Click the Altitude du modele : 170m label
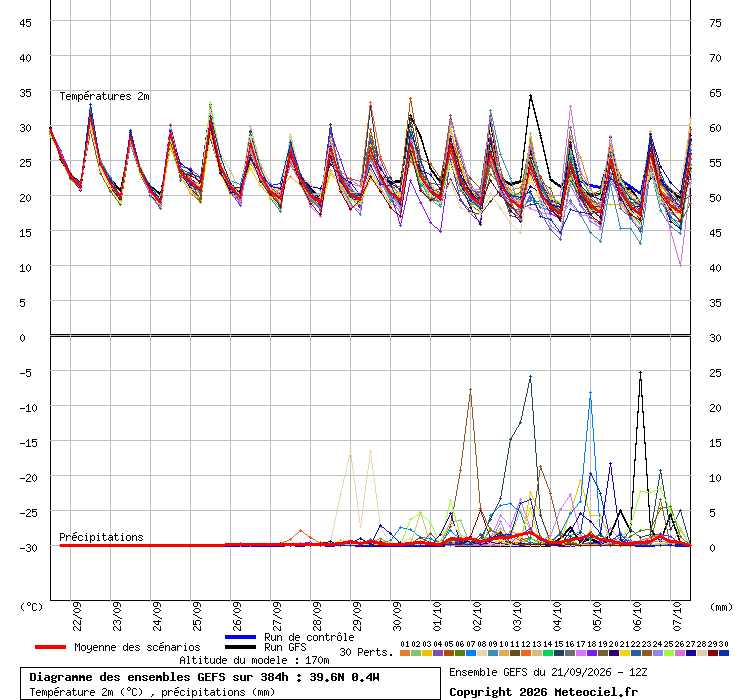The height and width of the screenshot is (700, 740). (x=254, y=660)
